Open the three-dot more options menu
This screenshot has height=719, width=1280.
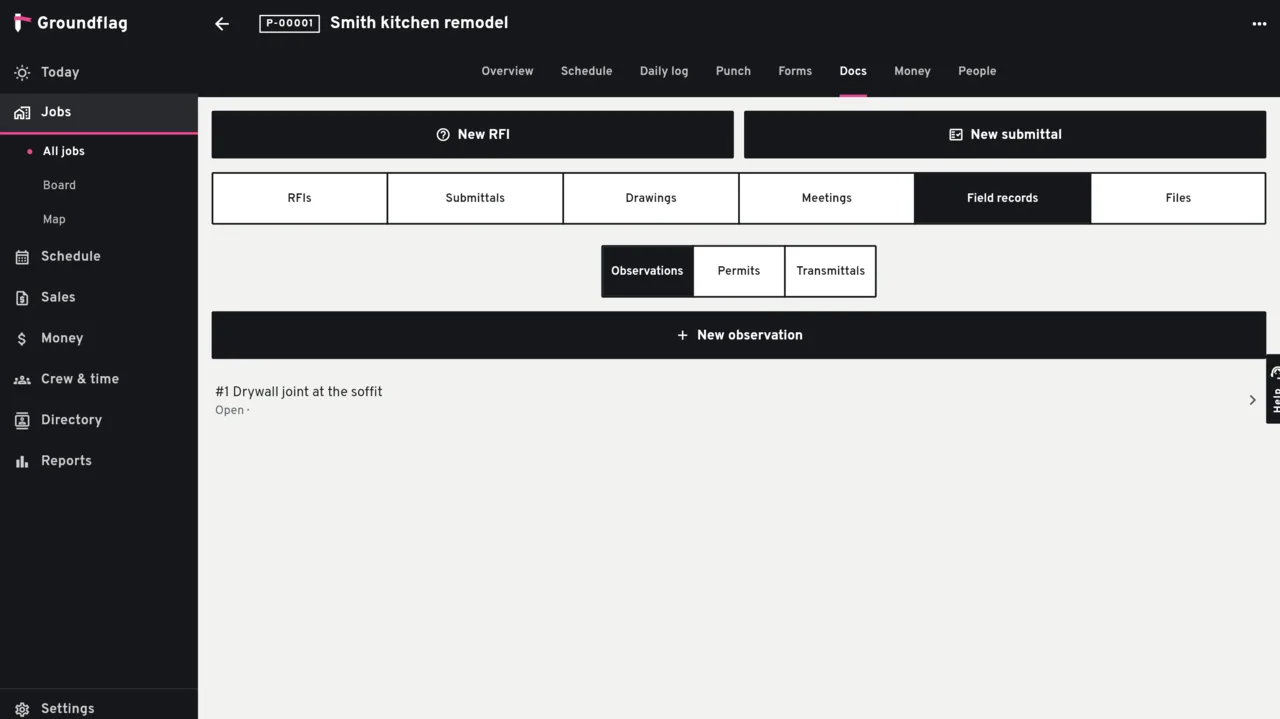pos(1259,24)
